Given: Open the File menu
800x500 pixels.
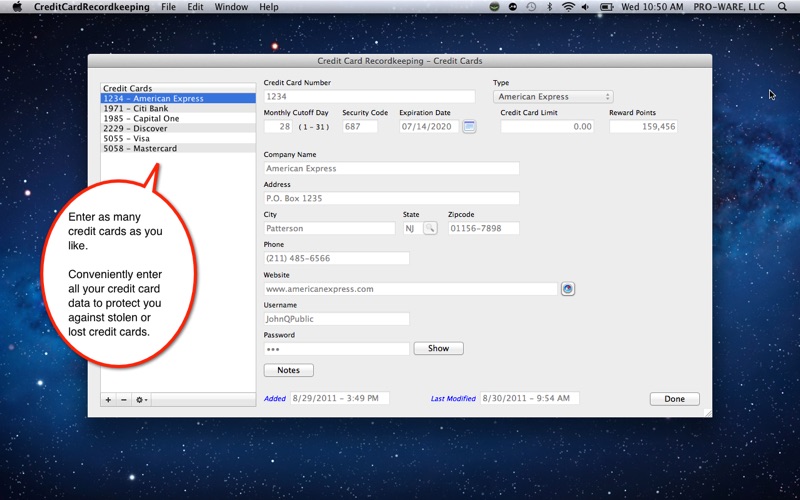Looking at the screenshot, I should point(168,7).
